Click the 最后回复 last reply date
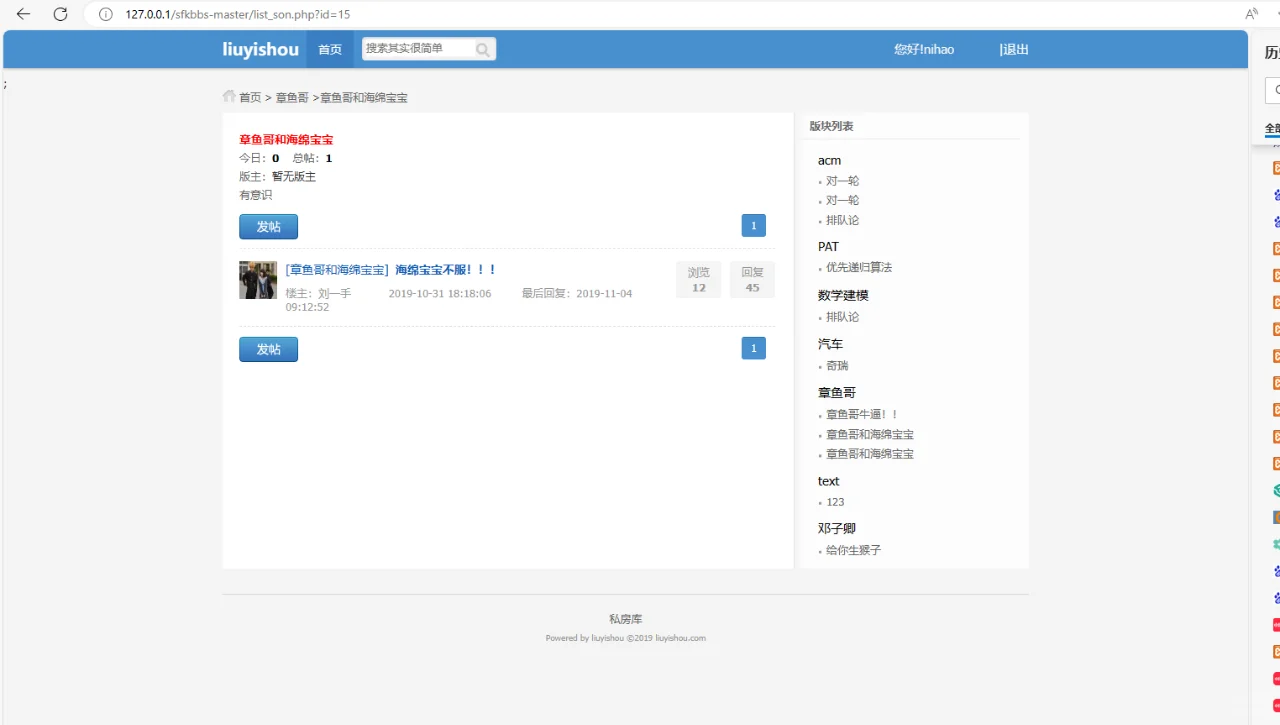Viewport: 1280px width, 725px height. [577, 293]
